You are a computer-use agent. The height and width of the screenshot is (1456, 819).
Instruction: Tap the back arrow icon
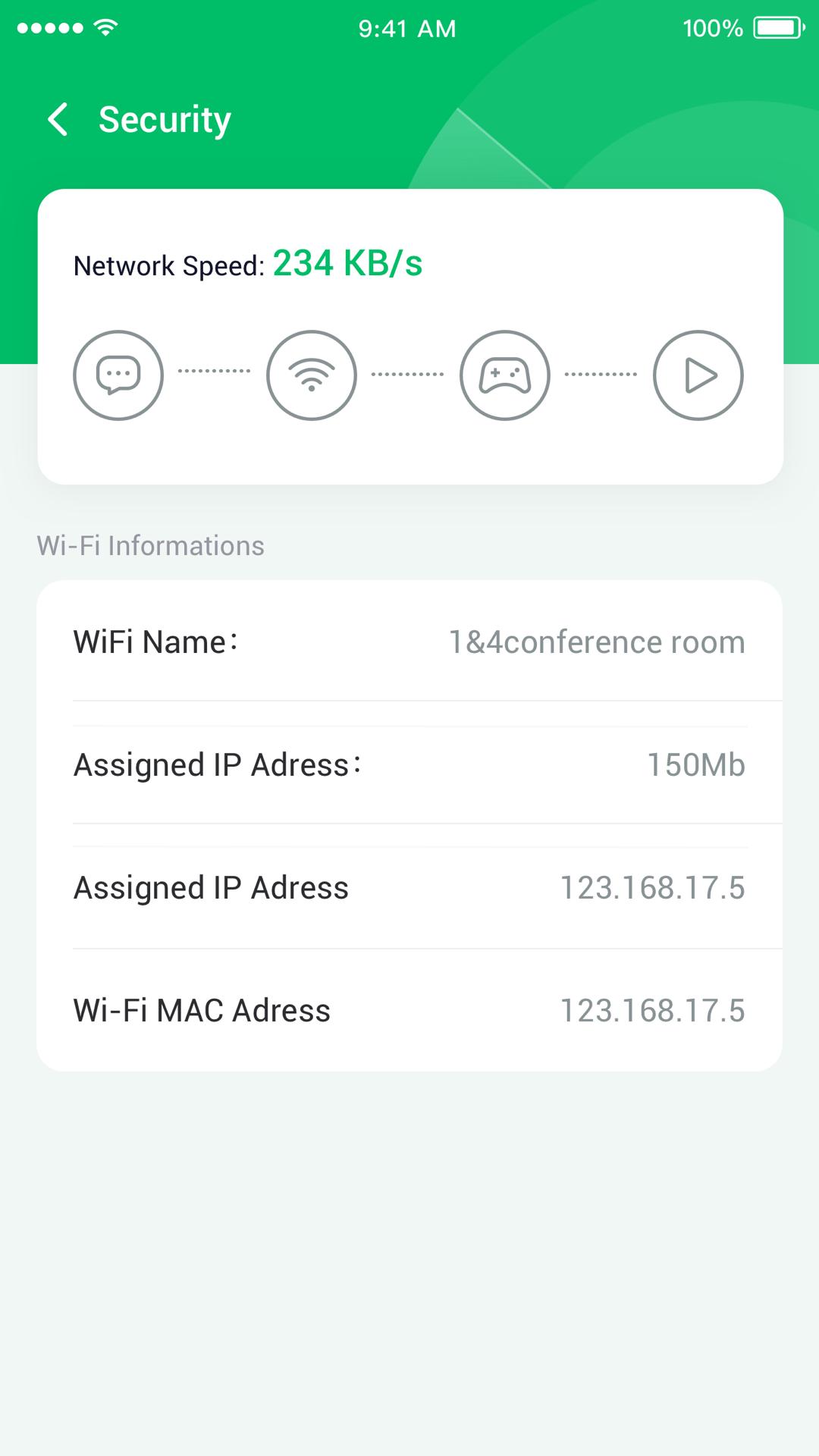58,120
